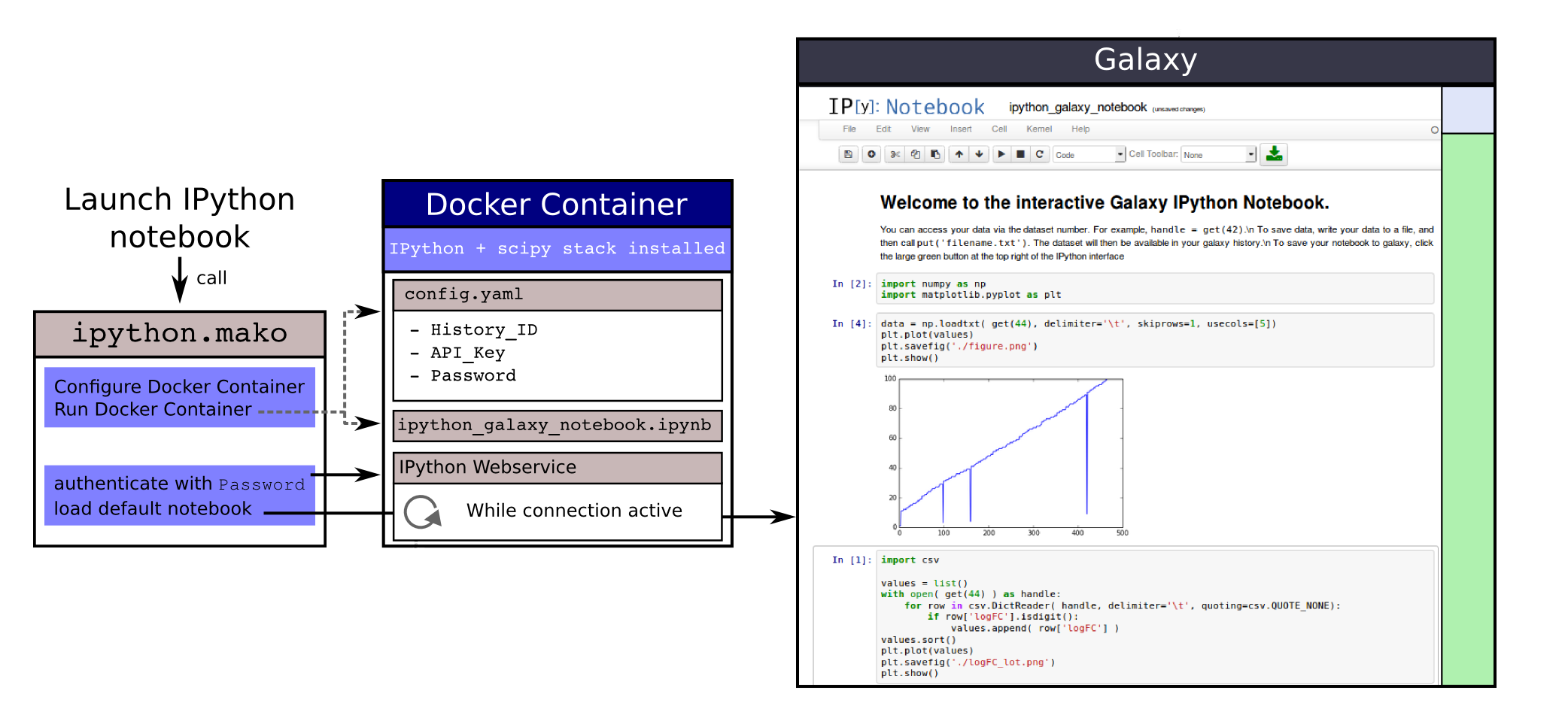Run the cell with the play icon

[x=1001, y=154]
